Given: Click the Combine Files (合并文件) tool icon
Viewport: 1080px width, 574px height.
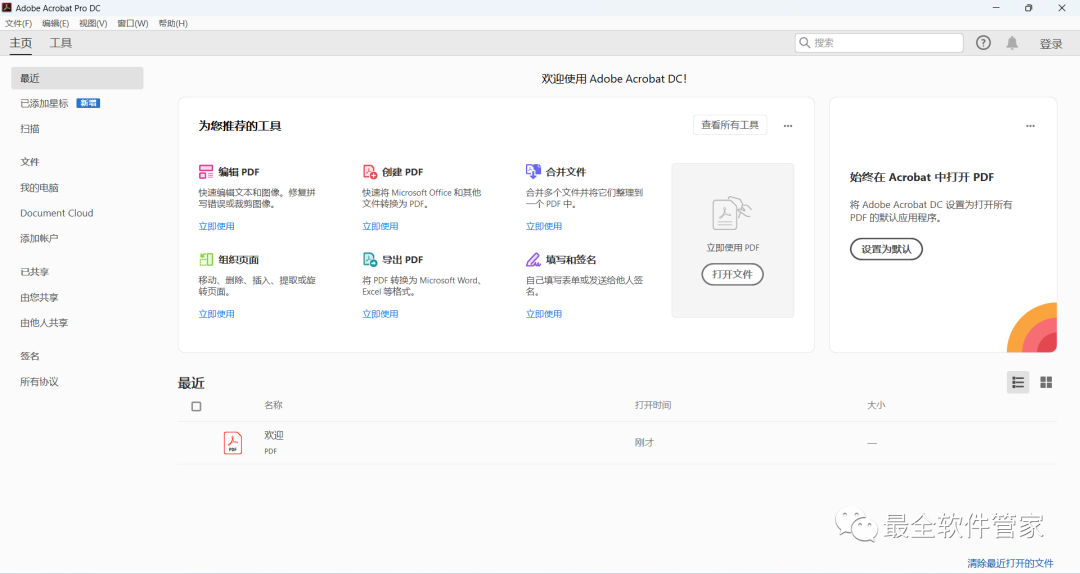Looking at the screenshot, I should pyautogui.click(x=533, y=171).
